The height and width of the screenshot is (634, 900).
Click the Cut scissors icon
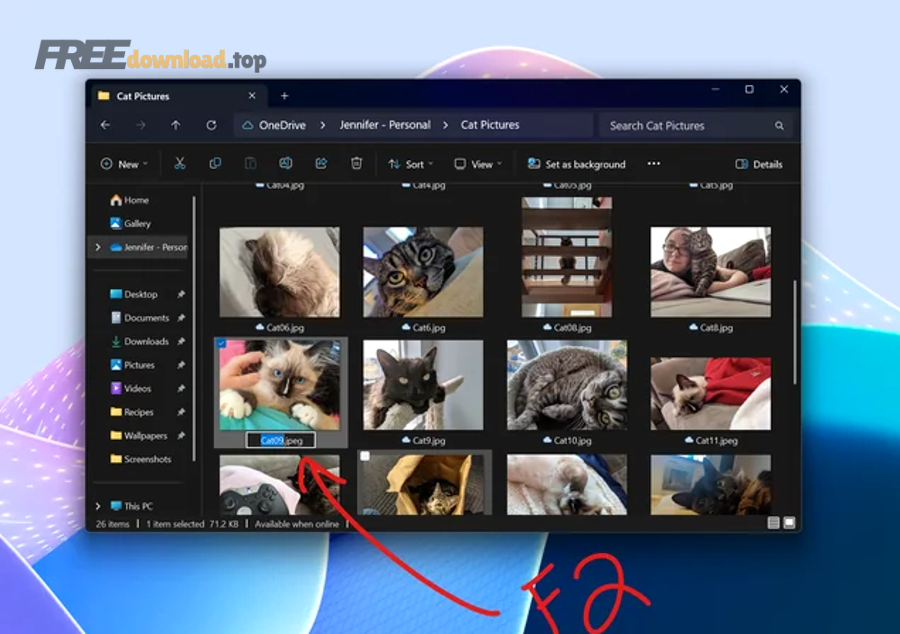tap(180, 164)
